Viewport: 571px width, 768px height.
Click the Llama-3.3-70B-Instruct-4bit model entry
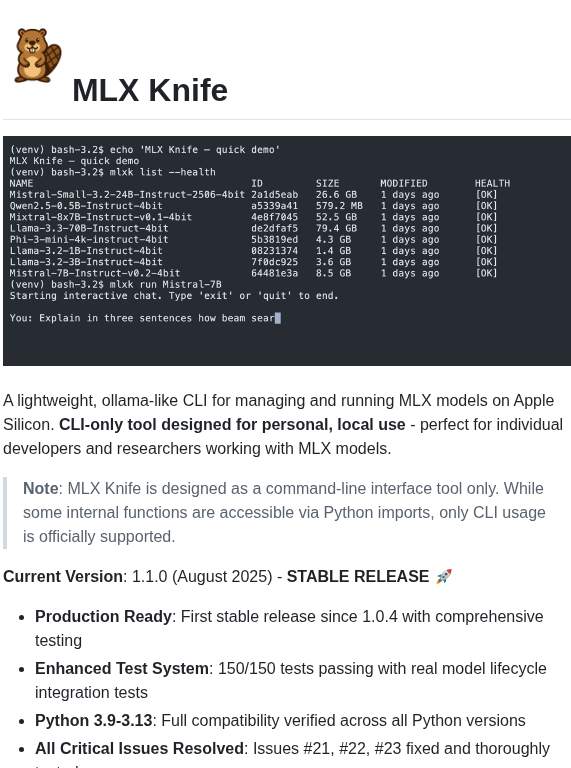[x=89, y=229]
